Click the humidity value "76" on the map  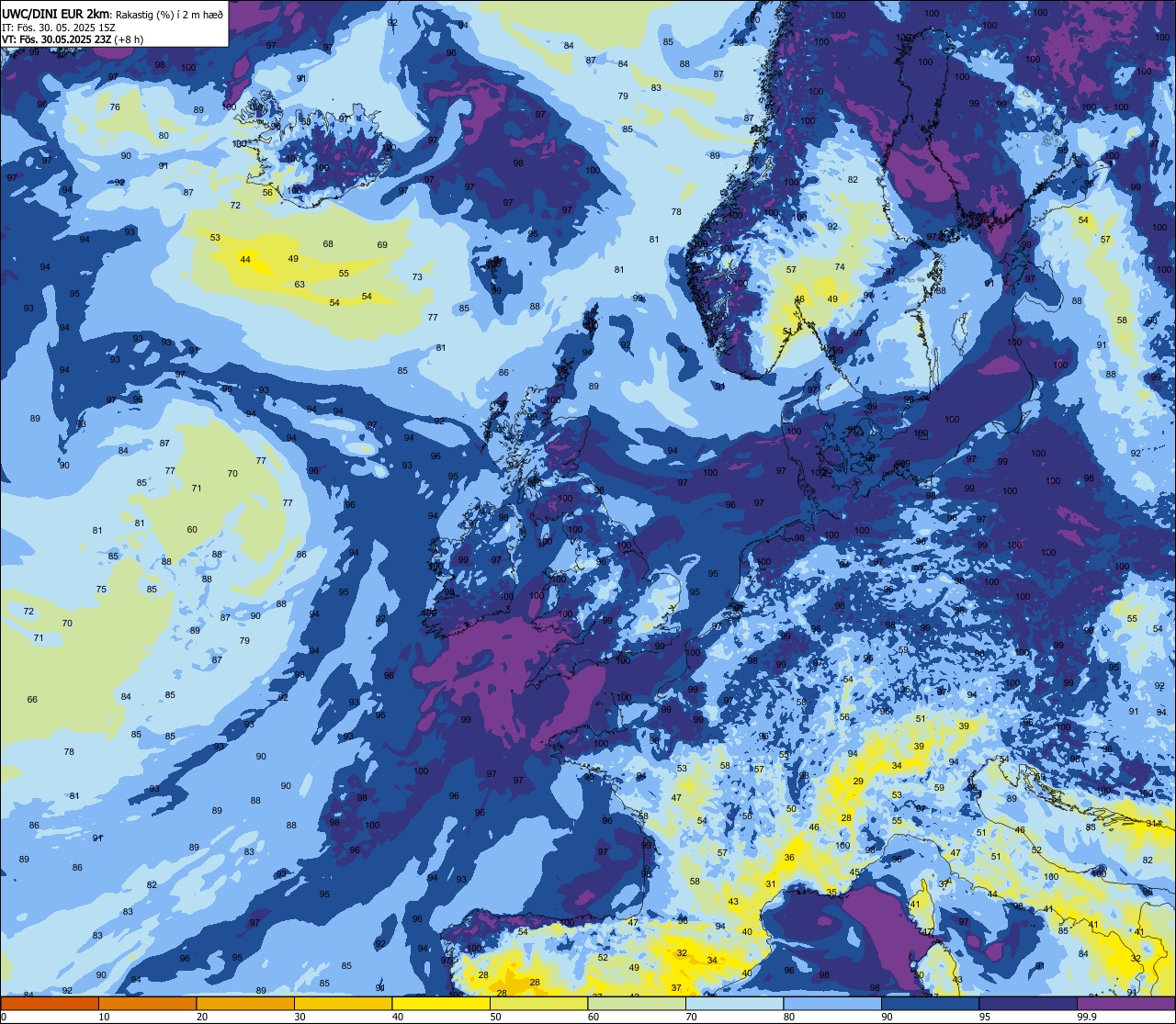click(115, 107)
